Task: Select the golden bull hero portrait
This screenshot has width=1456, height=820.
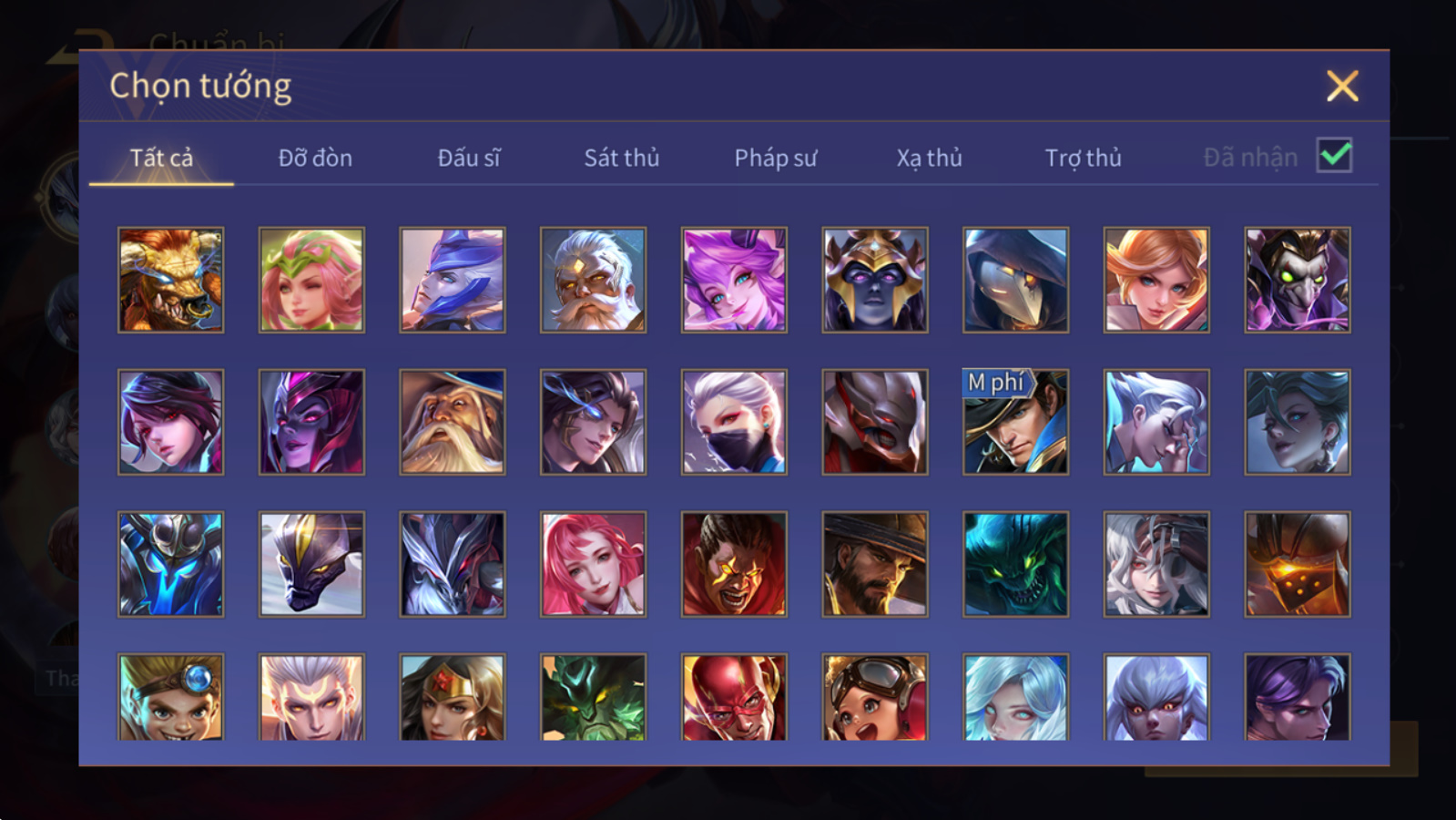Action: click(x=171, y=280)
